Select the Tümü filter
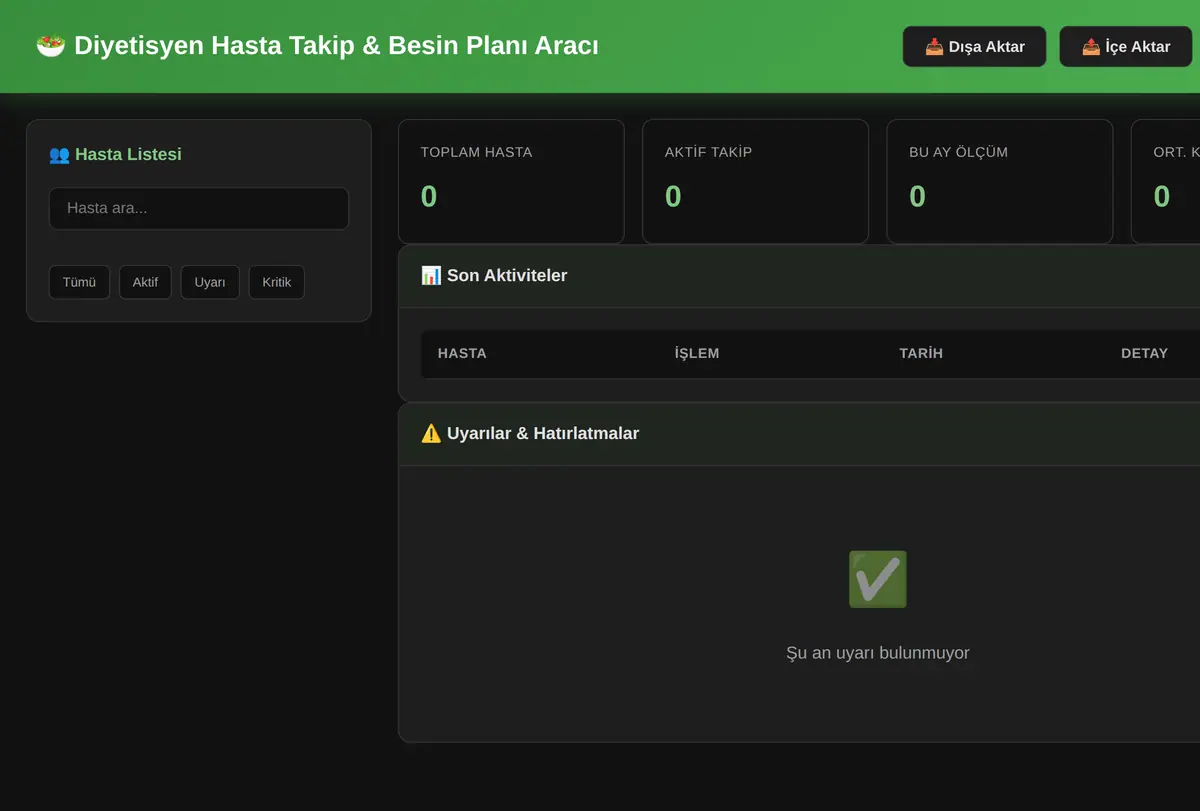 pyautogui.click(x=79, y=282)
